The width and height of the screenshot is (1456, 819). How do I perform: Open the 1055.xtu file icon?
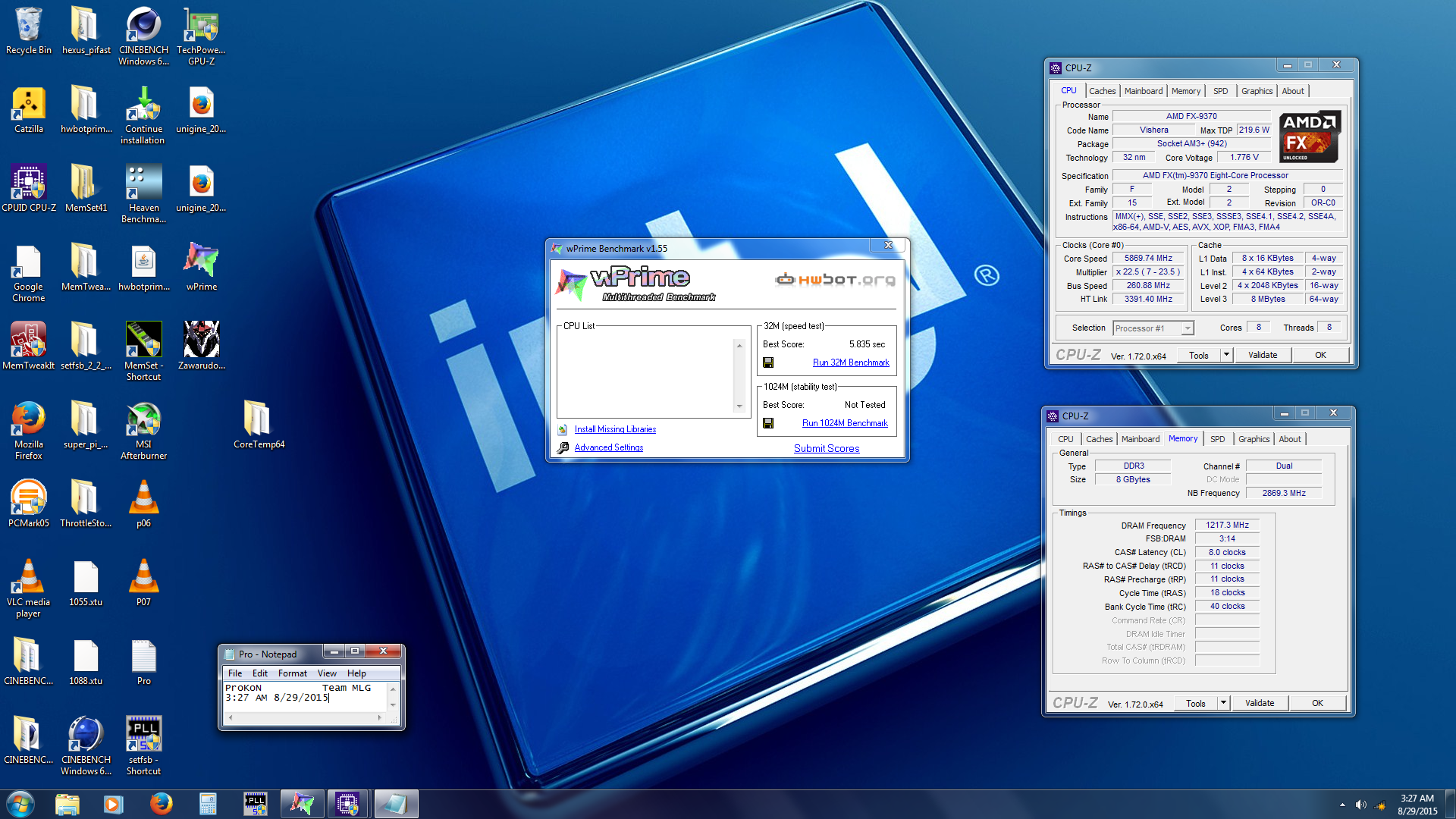86,583
